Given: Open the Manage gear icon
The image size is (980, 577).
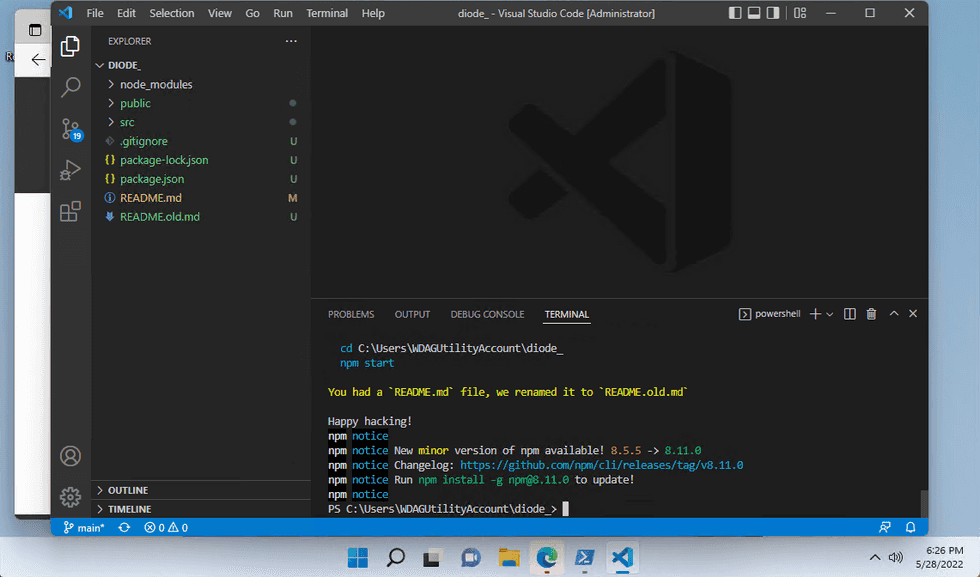Looking at the screenshot, I should 70,497.
